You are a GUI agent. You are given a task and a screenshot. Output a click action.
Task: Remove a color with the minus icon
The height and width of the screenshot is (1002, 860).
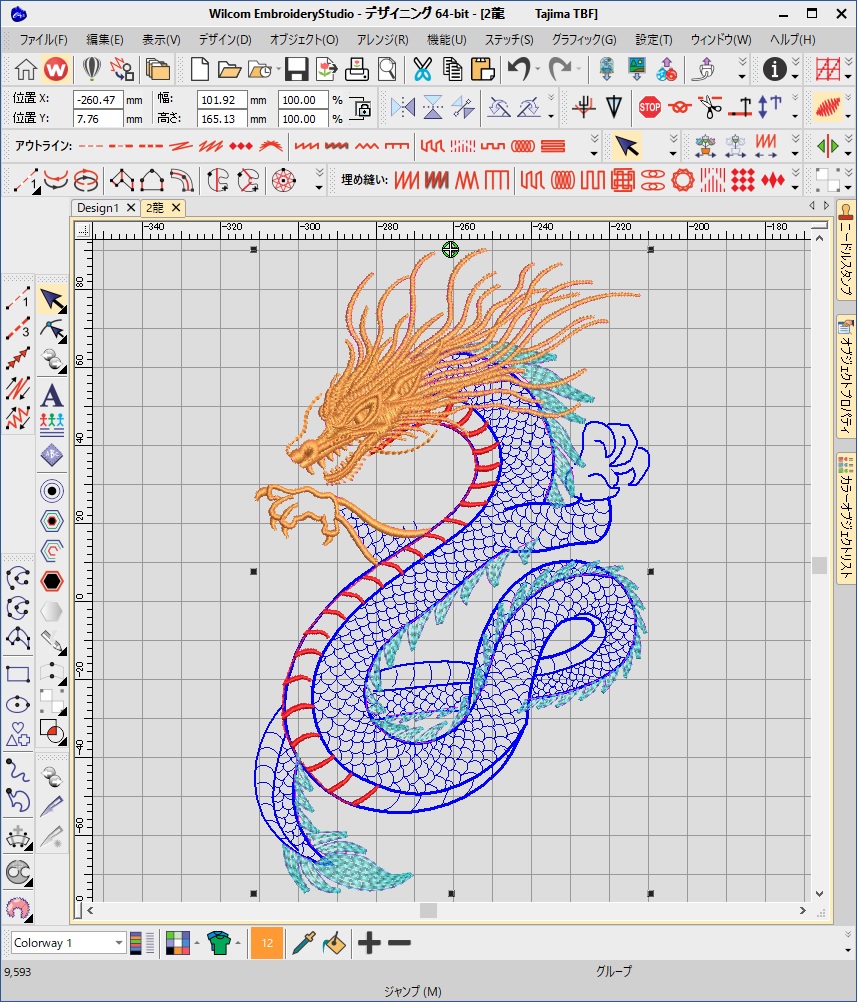click(x=399, y=943)
